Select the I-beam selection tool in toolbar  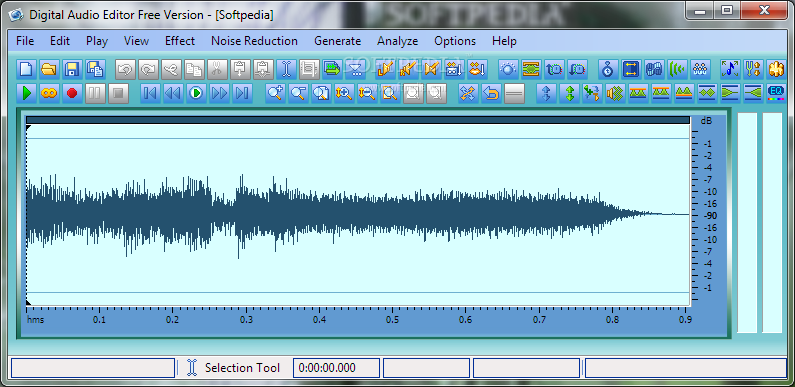point(286,69)
